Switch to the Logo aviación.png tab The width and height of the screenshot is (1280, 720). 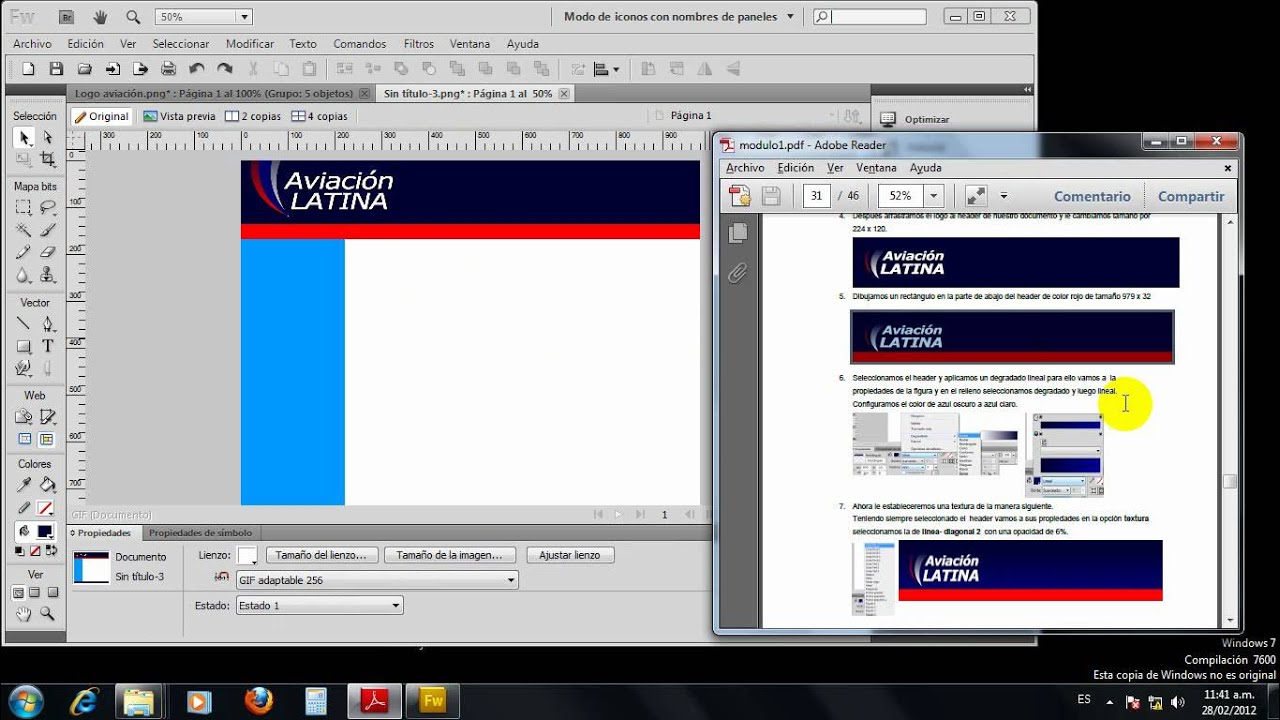click(214, 93)
